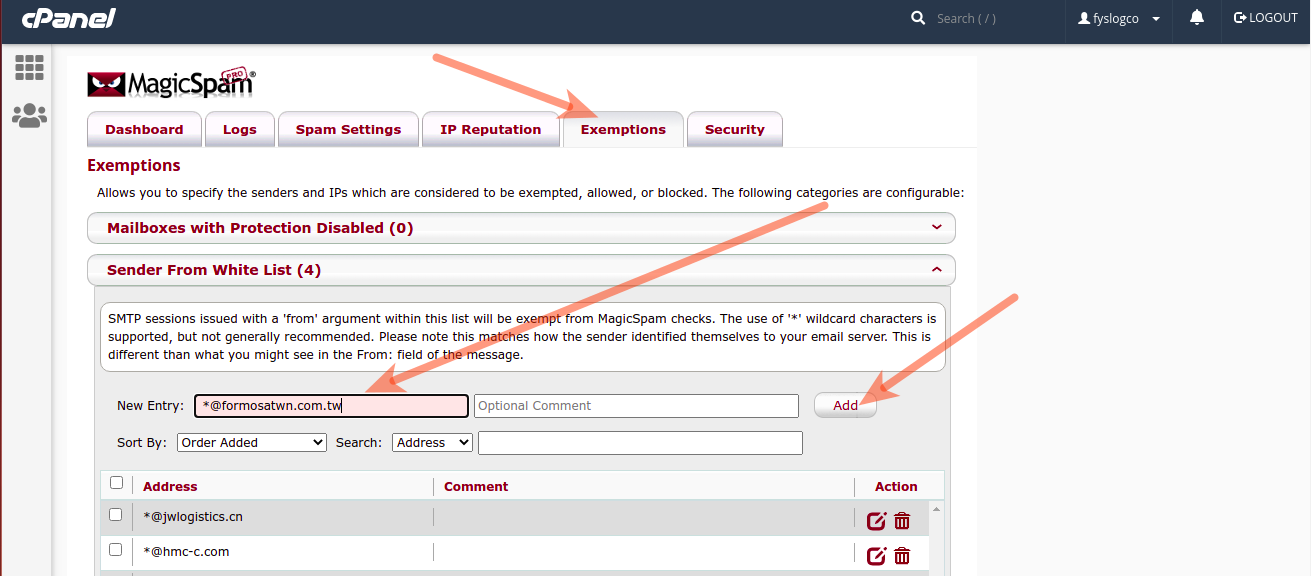1311x576 pixels.
Task: Focus the New Entry address field
Action: pos(332,406)
